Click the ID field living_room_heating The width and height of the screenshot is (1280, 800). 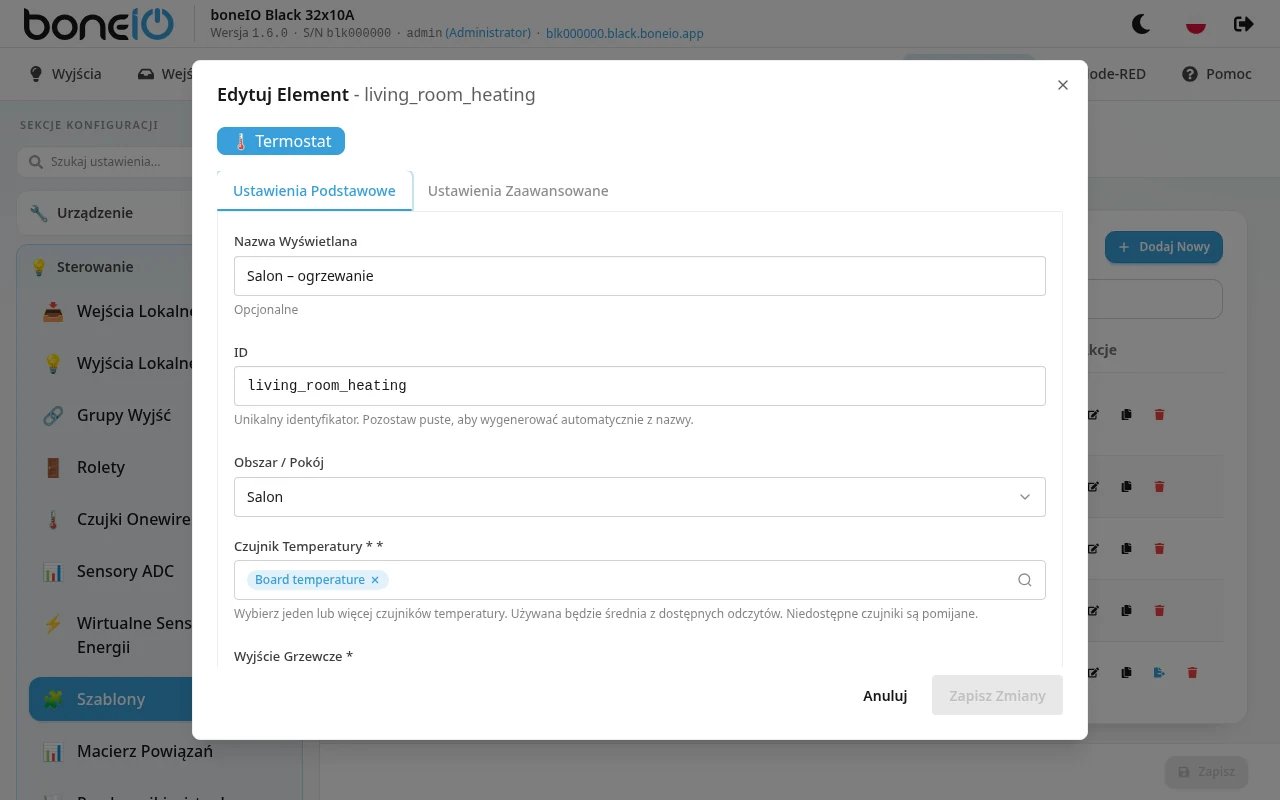pos(640,386)
